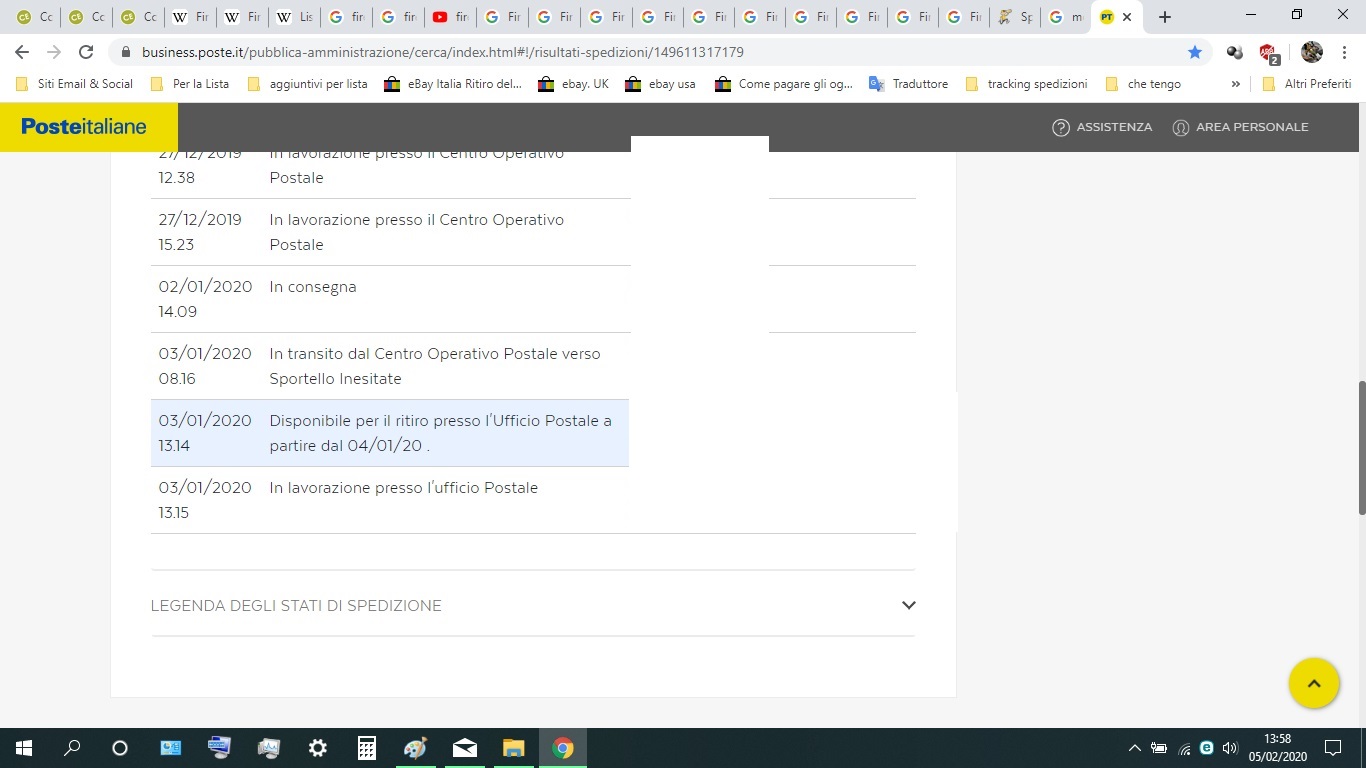Screen dimensions: 1366x768
Task: Open Area Personale account link
Action: pos(1240,127)
